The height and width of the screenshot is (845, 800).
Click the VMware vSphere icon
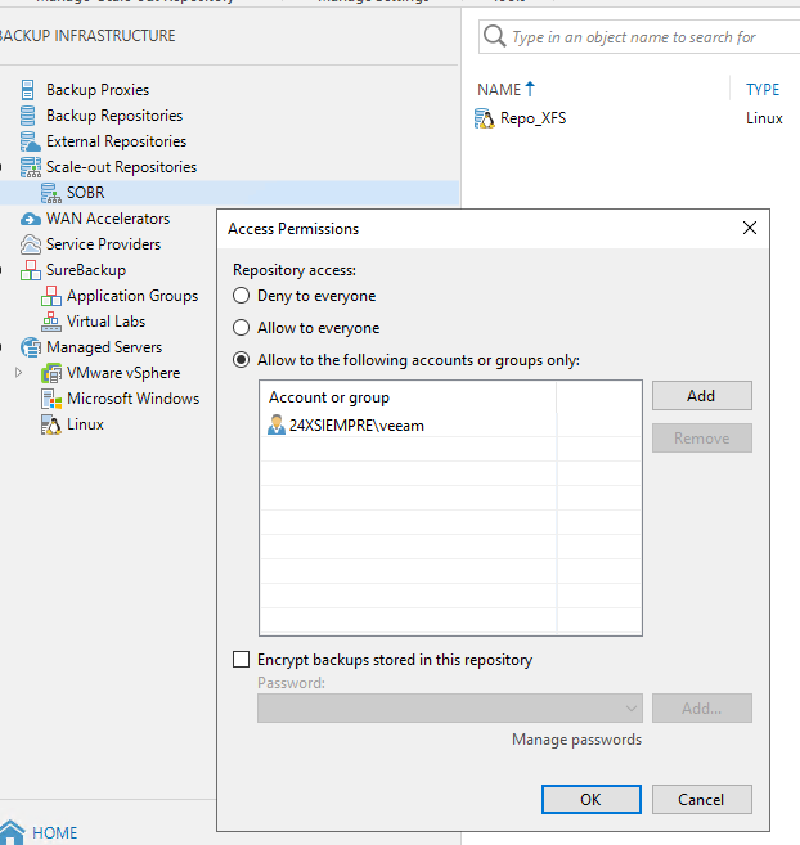[51, 373]
